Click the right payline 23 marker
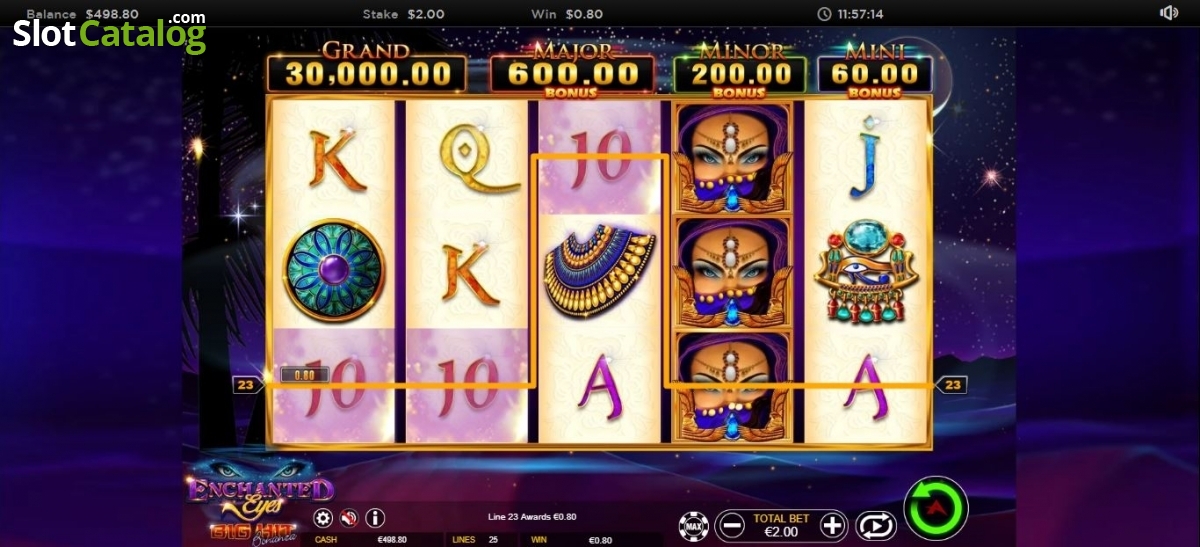The width and height of the screenshot is (1200, 547). pos(953,384)
